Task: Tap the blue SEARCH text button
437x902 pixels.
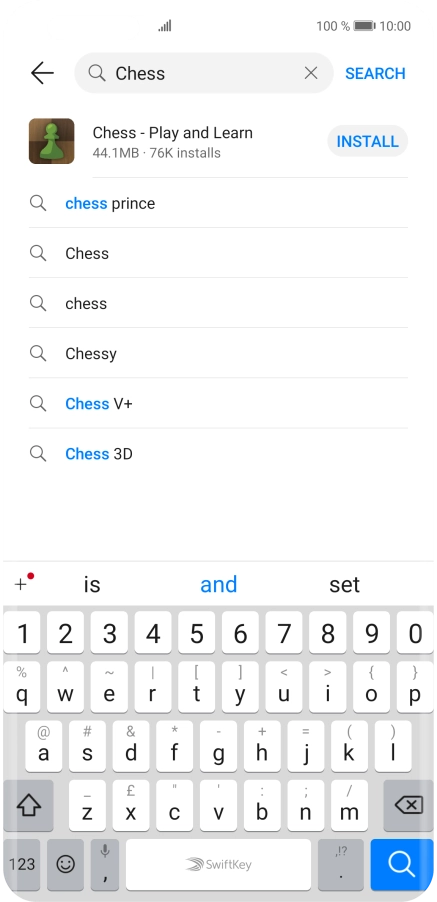Action: [375, 74]
